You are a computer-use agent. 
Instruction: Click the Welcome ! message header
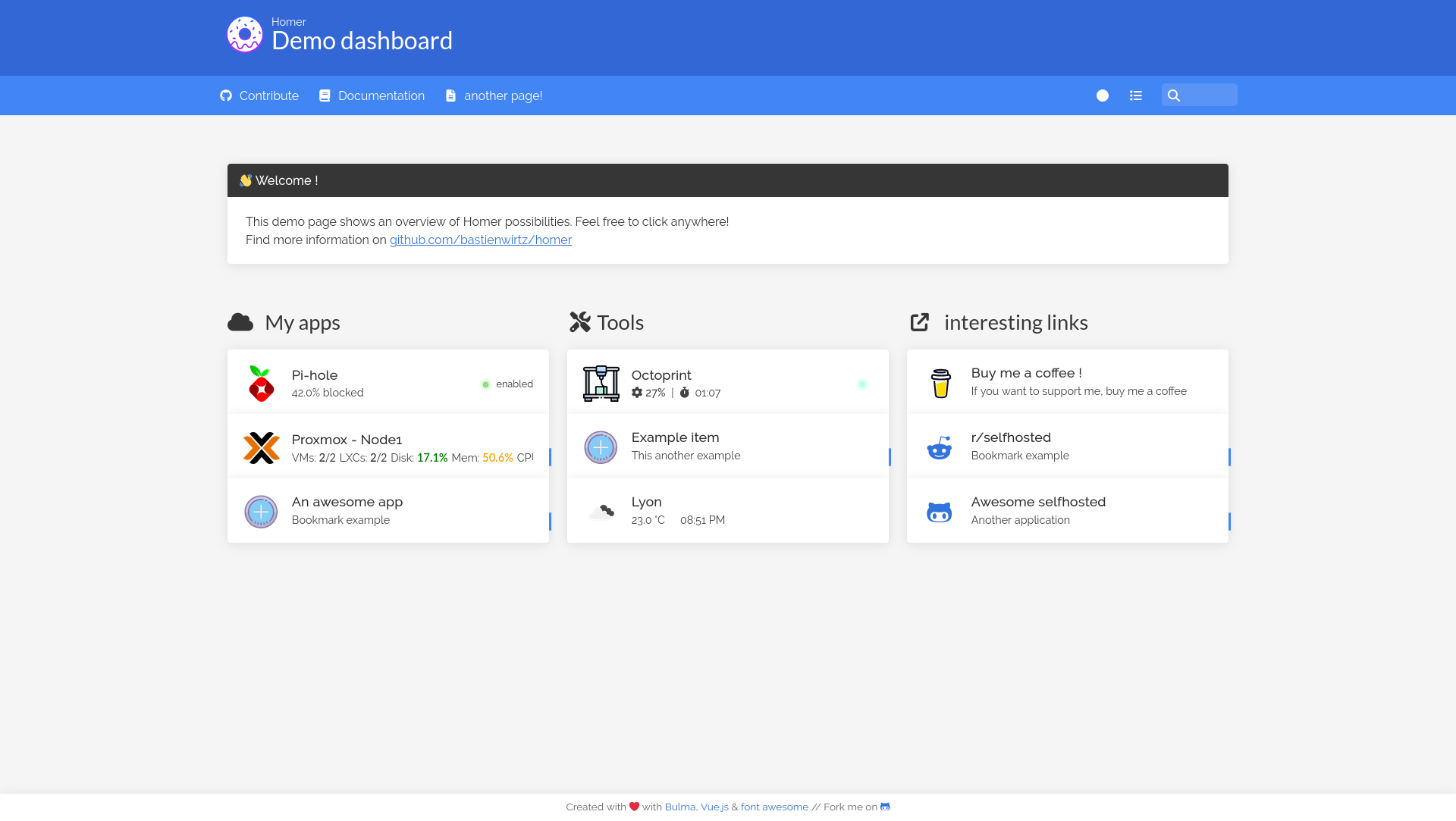pyautogui.click(x=728, y=180)
